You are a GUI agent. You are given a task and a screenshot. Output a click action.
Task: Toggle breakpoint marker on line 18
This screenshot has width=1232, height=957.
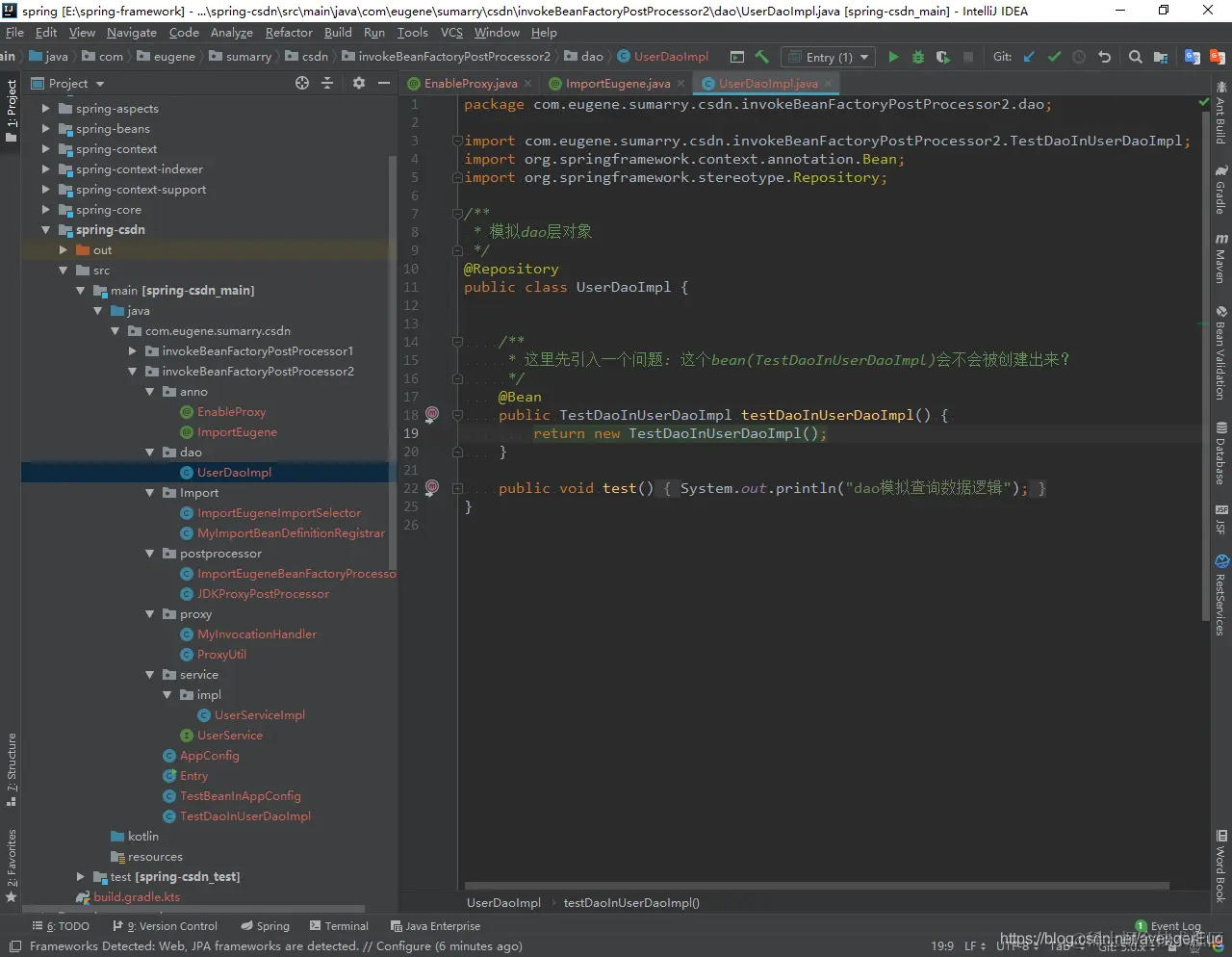click(432, 414)
